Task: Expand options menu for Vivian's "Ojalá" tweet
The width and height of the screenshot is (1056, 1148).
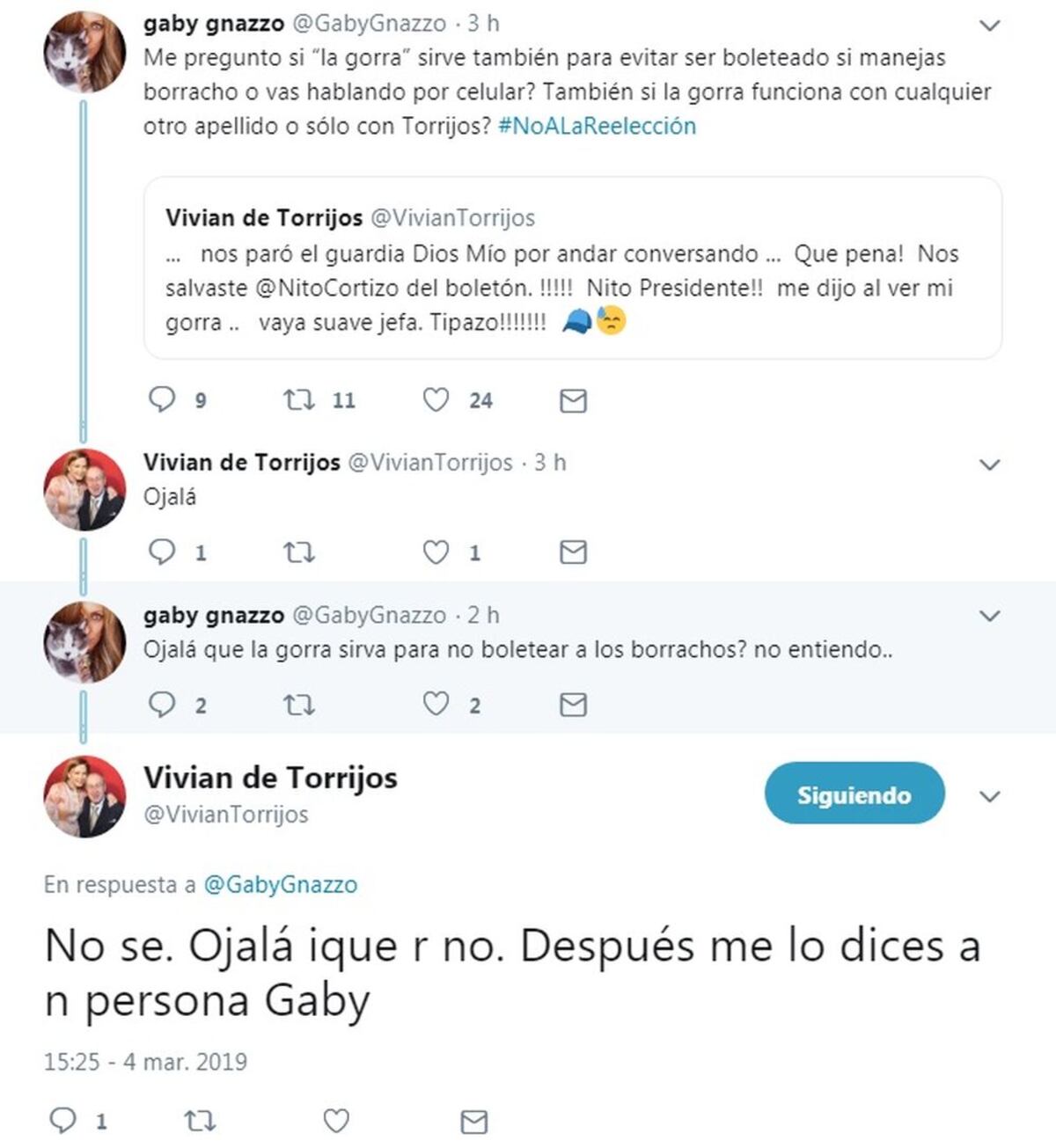Action: pos(990,464)
